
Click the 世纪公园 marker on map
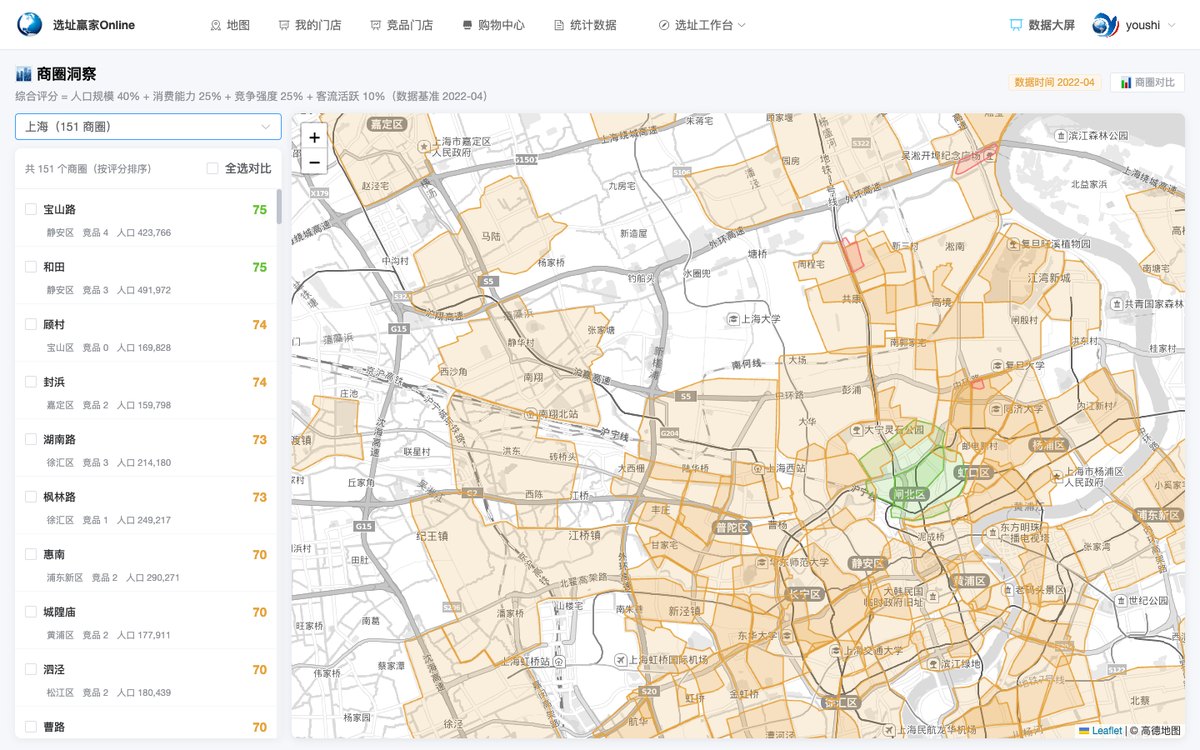pos(1119,601)
